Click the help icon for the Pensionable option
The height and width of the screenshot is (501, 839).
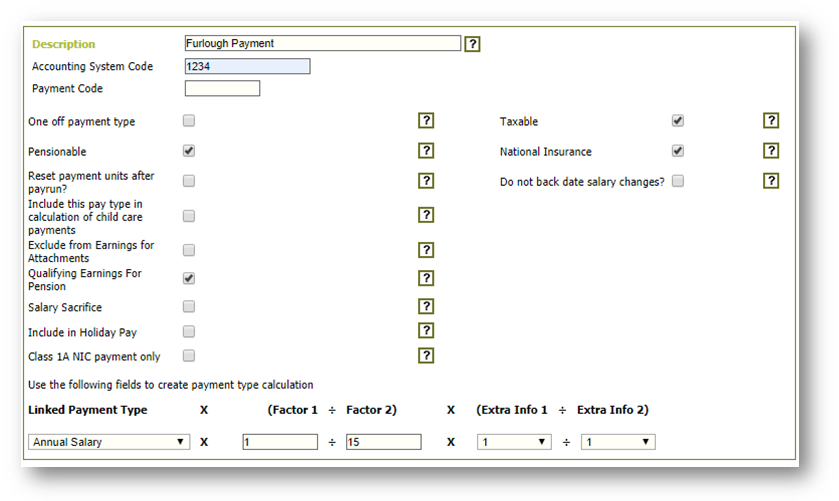[426, 151]
